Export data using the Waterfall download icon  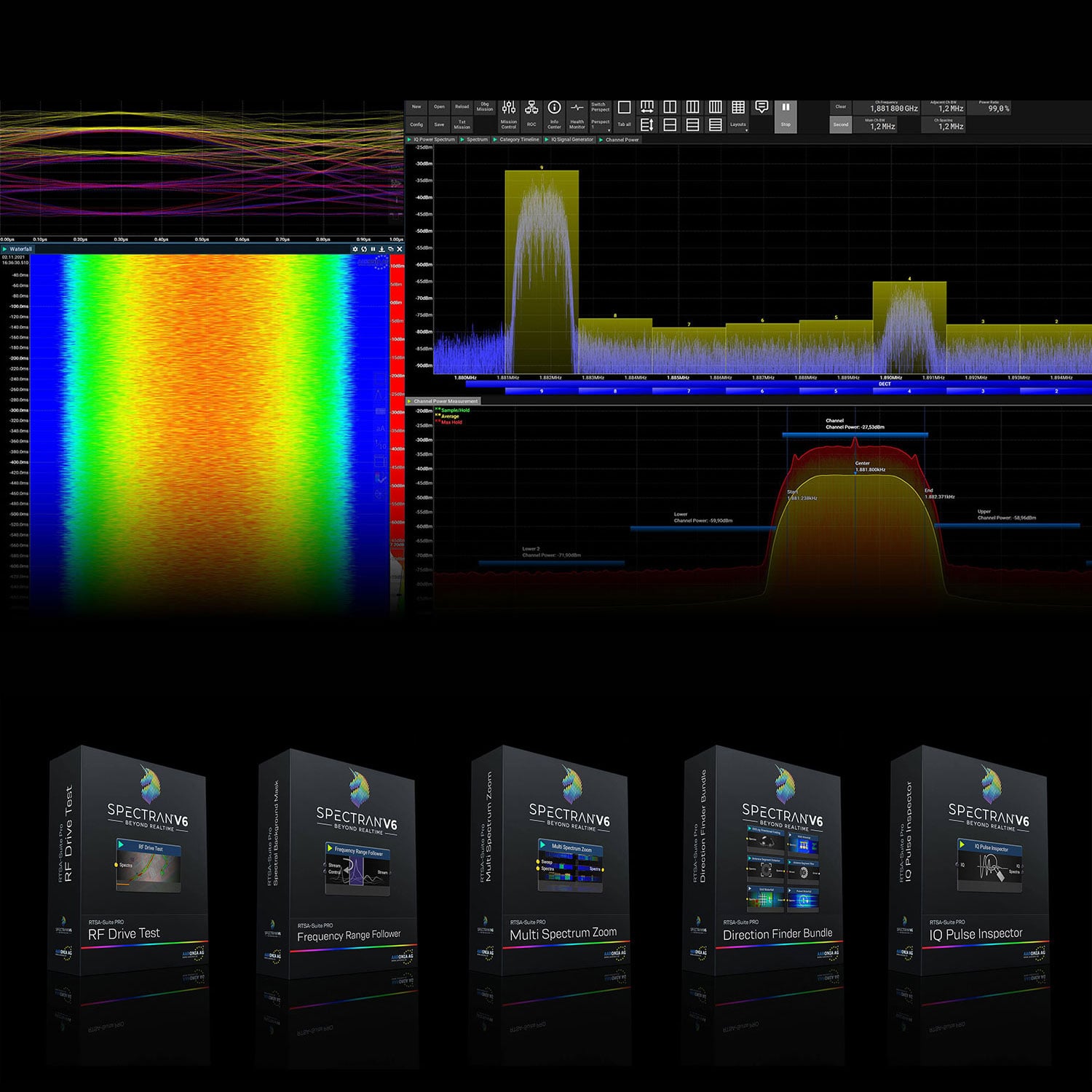tap(381, 249)
